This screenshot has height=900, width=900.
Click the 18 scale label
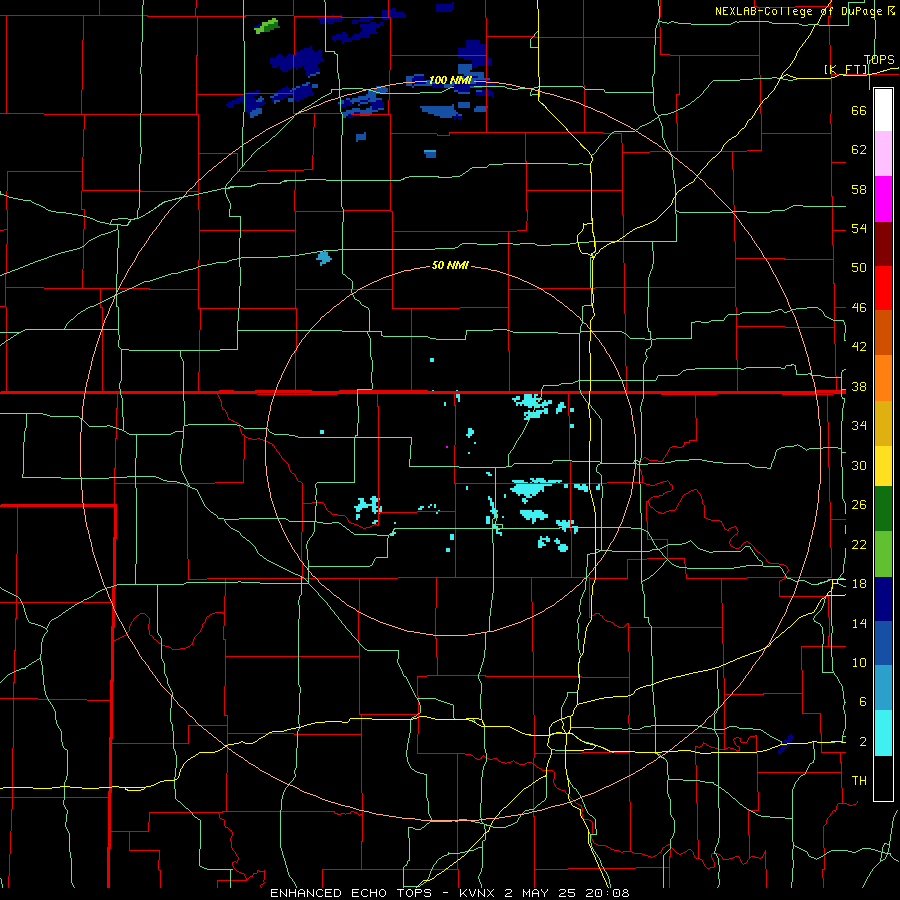coord(859,584)
